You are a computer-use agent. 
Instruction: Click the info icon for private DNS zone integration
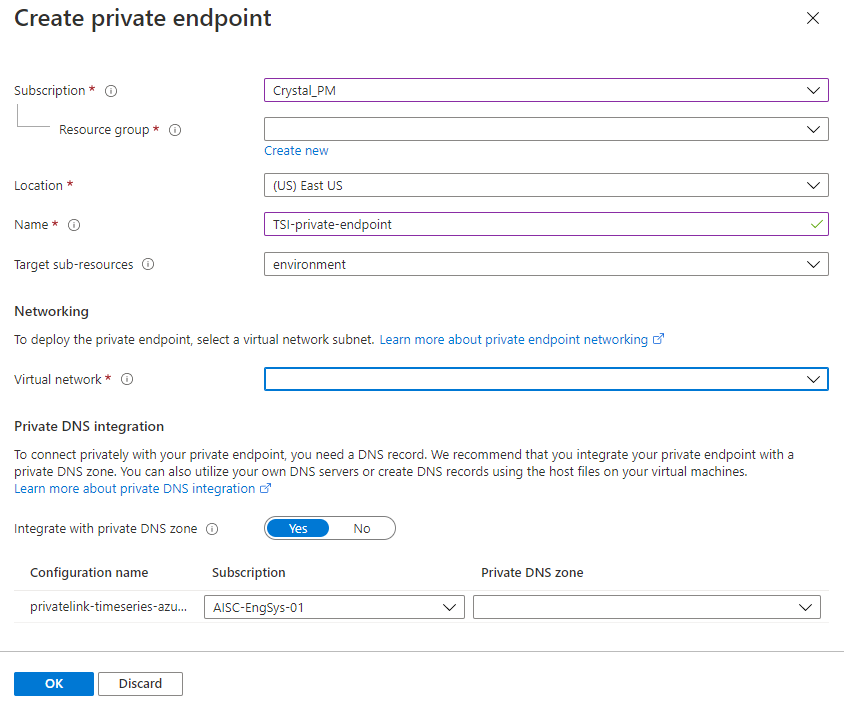click(212, 529)
